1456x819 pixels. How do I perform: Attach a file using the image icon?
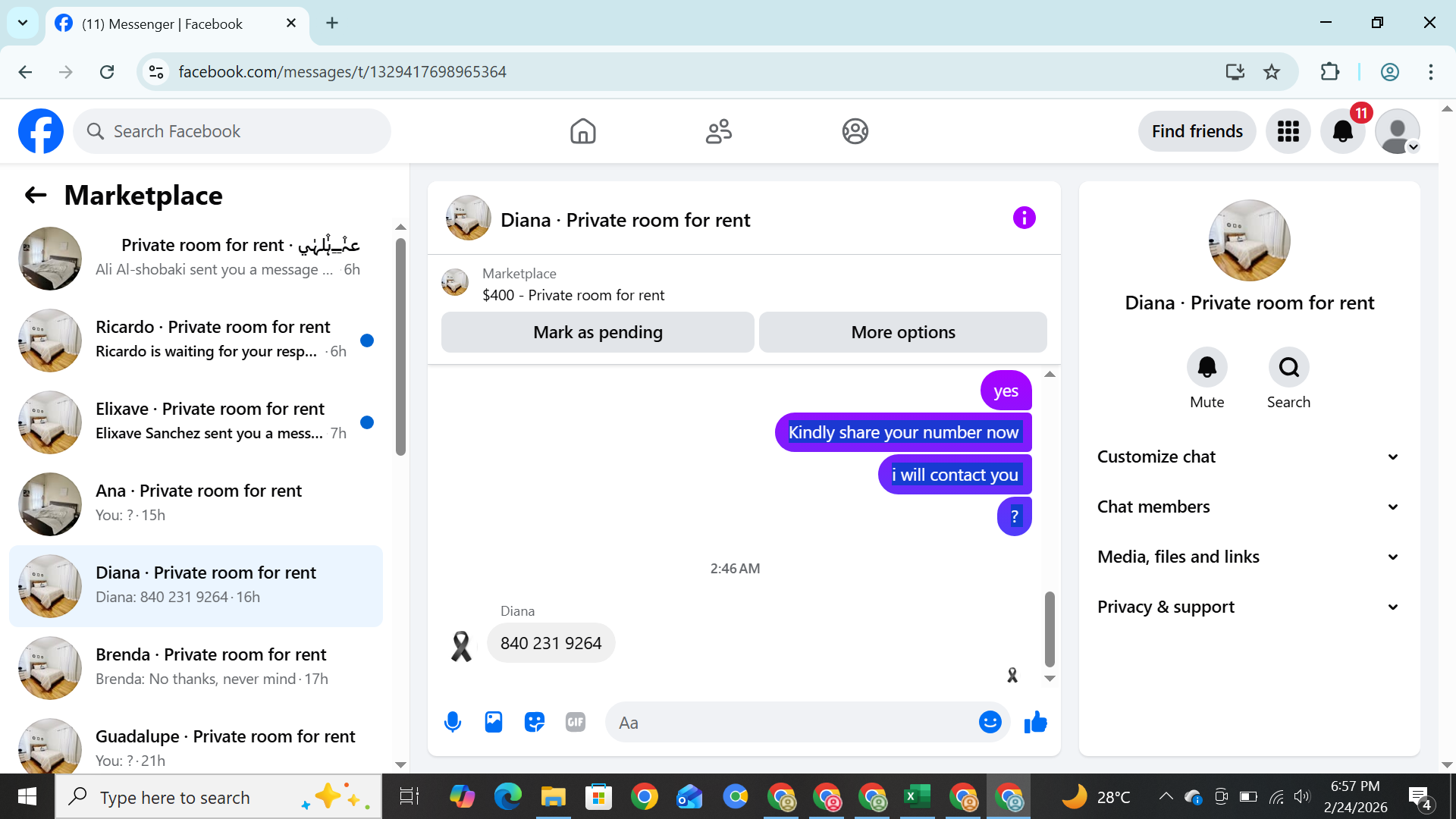point(494,722)
